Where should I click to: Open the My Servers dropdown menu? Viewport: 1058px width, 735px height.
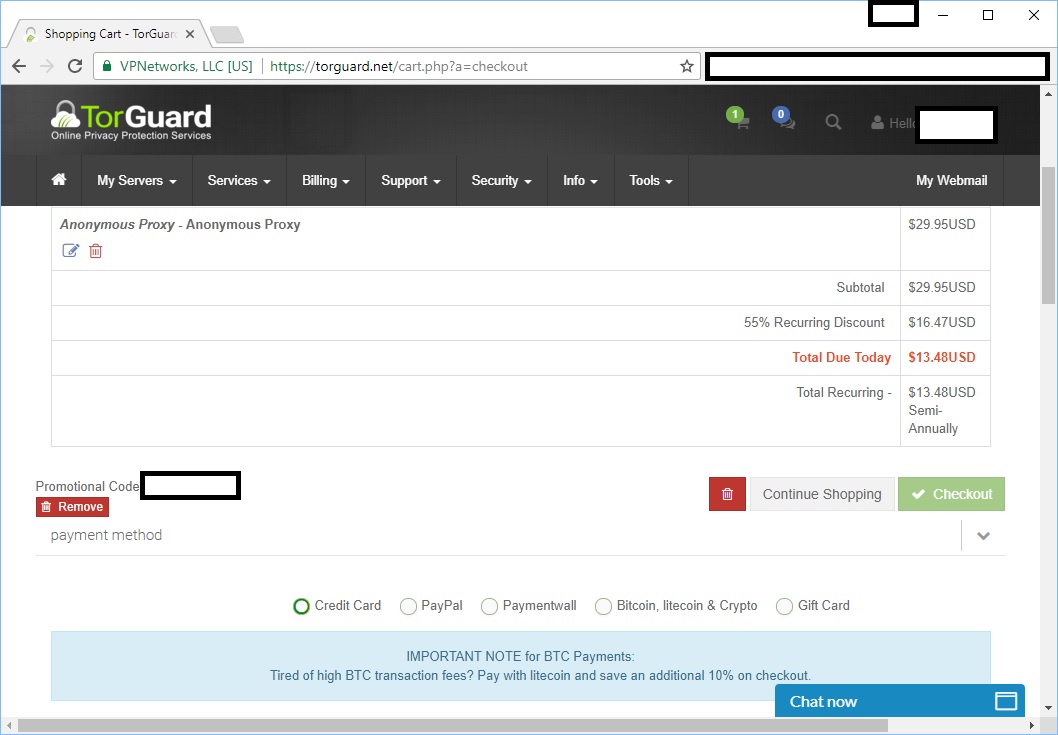point(137,180)
